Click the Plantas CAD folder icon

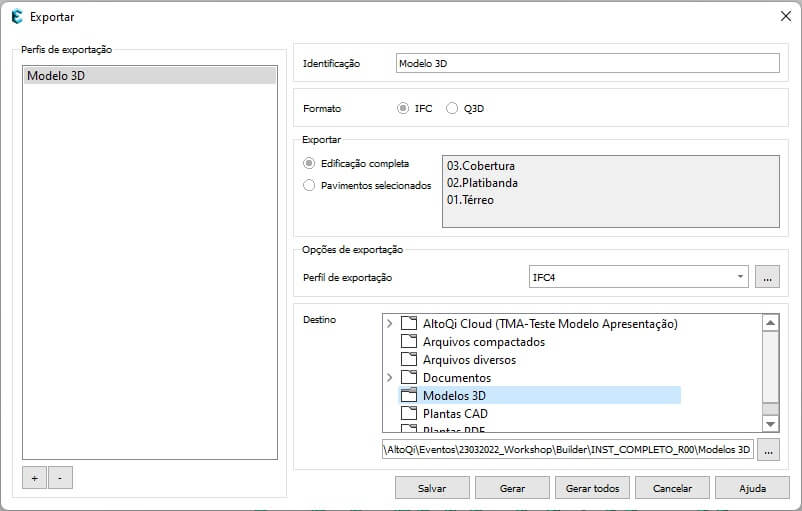(x=409, y=413)
